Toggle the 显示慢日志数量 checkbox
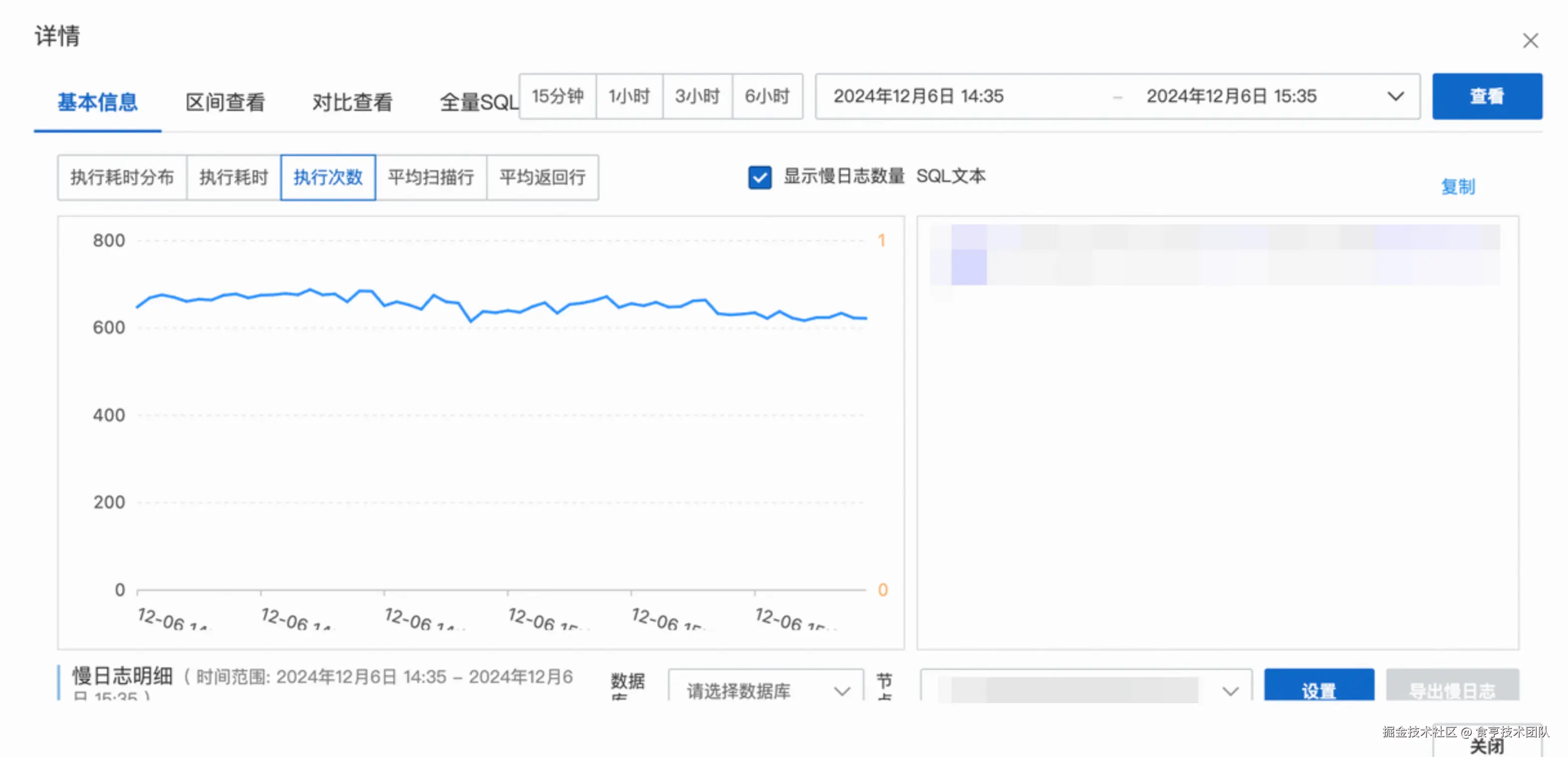The width and height of the screenshot is (1568, 757). (759, 177)
